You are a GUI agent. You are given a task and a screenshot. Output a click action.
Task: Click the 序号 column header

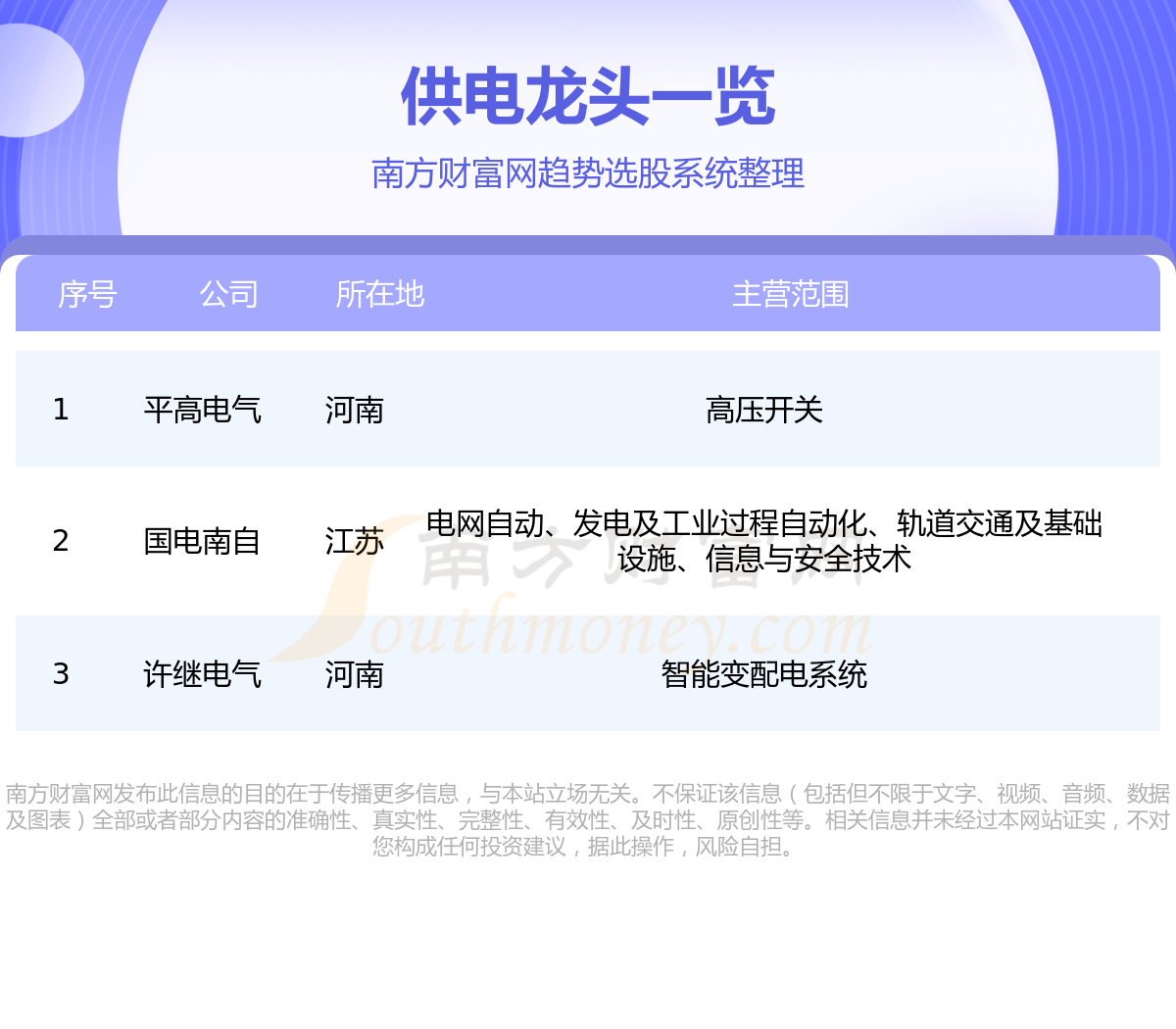click(87, 294)
